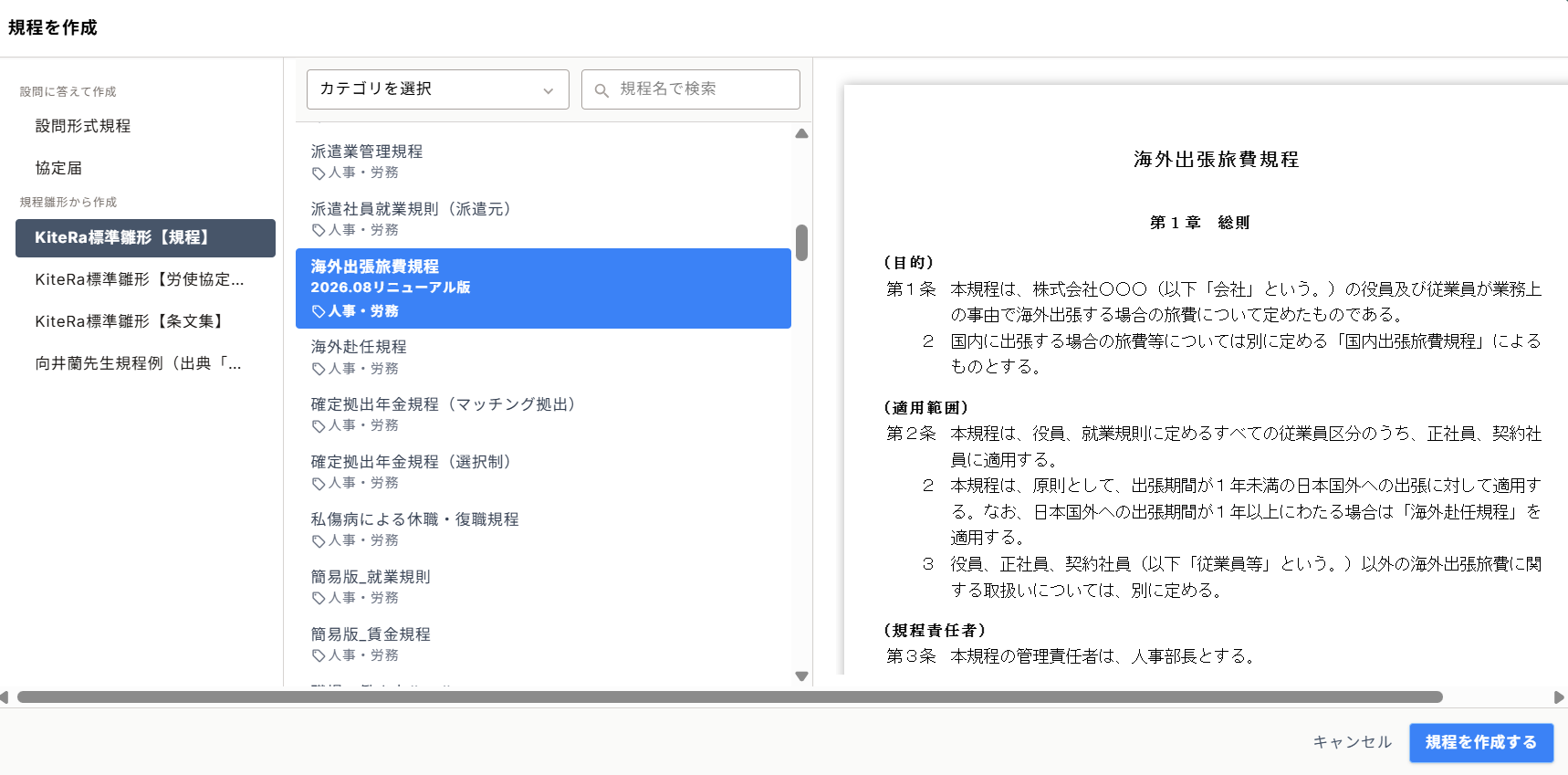
Task: Click tag icon under 簡易版_就業規則
Action: [x=319, y=599]
